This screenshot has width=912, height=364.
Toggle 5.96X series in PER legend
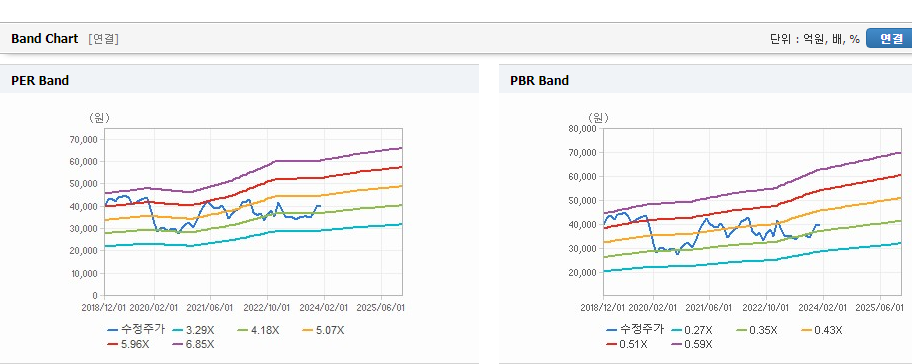129,344
